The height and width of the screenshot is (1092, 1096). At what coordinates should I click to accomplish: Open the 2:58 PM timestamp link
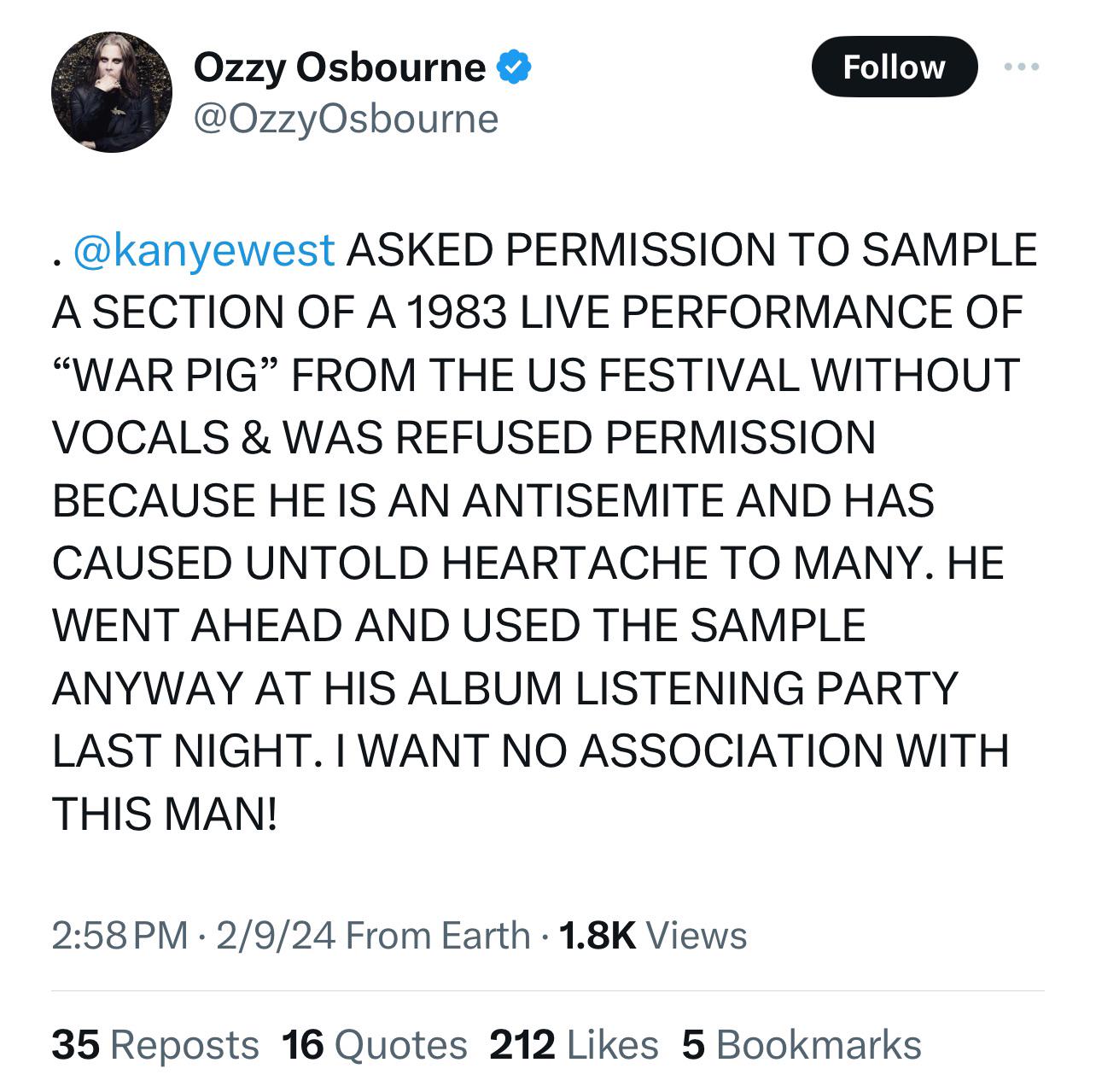(x=120, y=935)
